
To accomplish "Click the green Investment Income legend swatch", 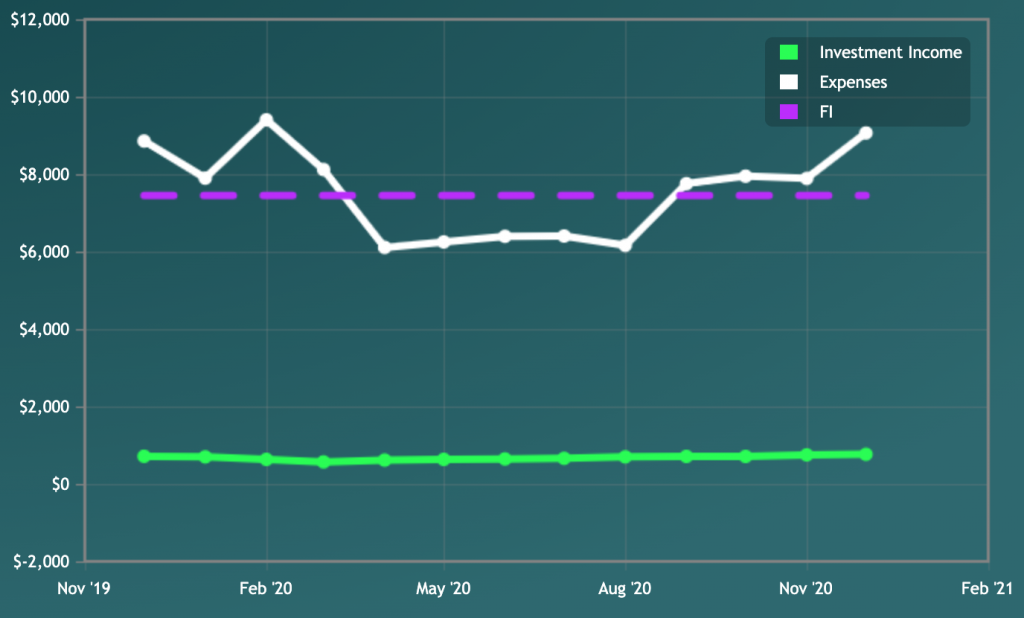I will coord(789,53).
